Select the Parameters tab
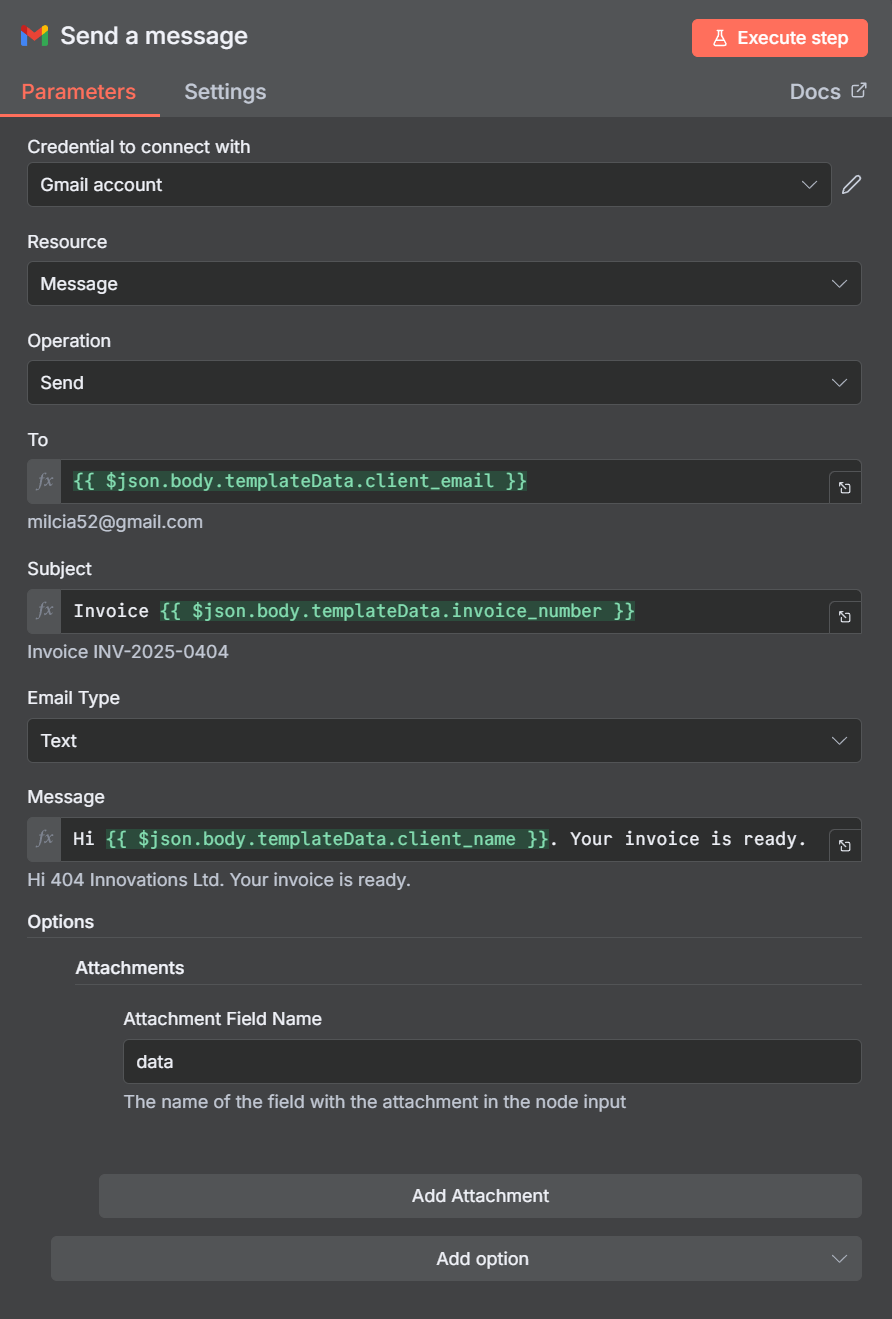 point(78,91)
